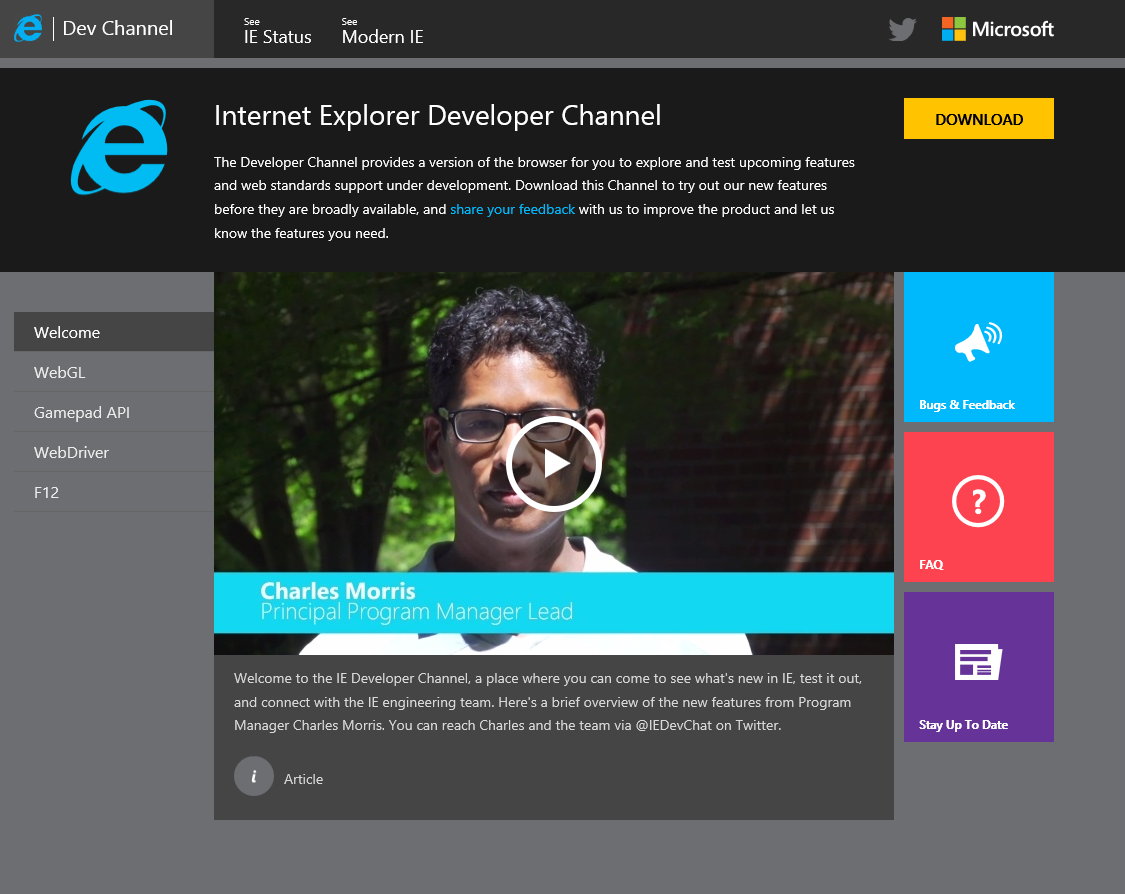
Task: Open the IE Status header link
Action: pos(278,37)
